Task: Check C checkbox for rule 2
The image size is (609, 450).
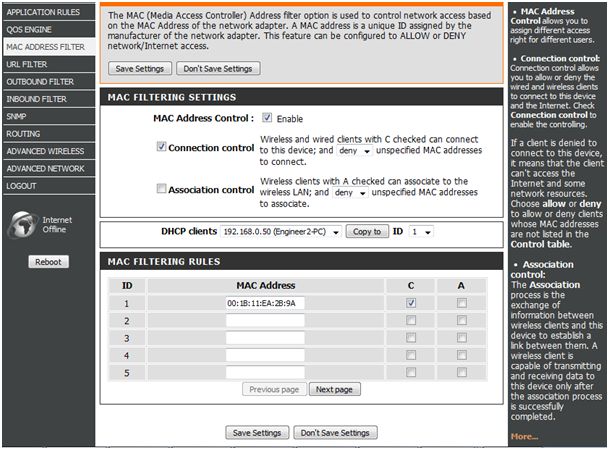Action: click(x=411, y=320)
